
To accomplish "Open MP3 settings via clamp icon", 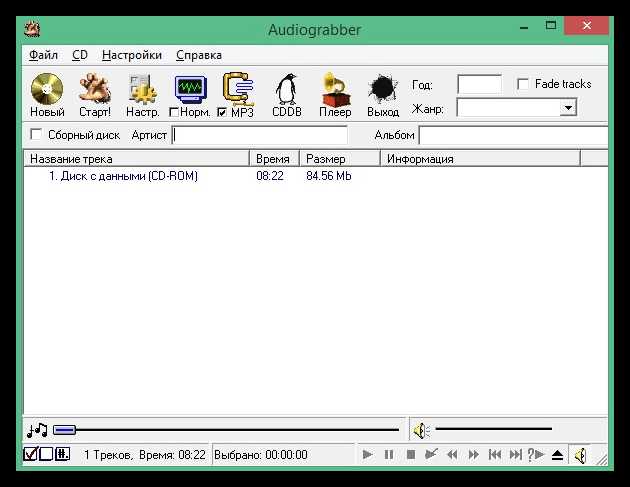I will [x=238, y=89].
